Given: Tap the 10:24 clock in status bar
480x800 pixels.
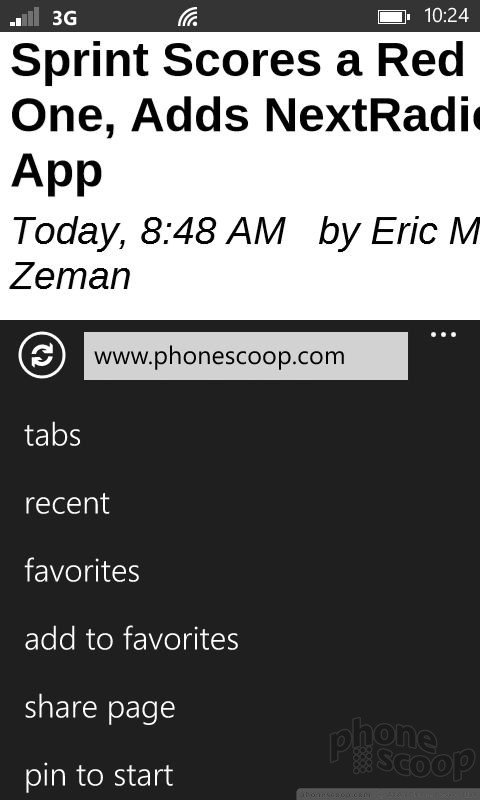Looking at the screenshot, I should pos(446,16).
